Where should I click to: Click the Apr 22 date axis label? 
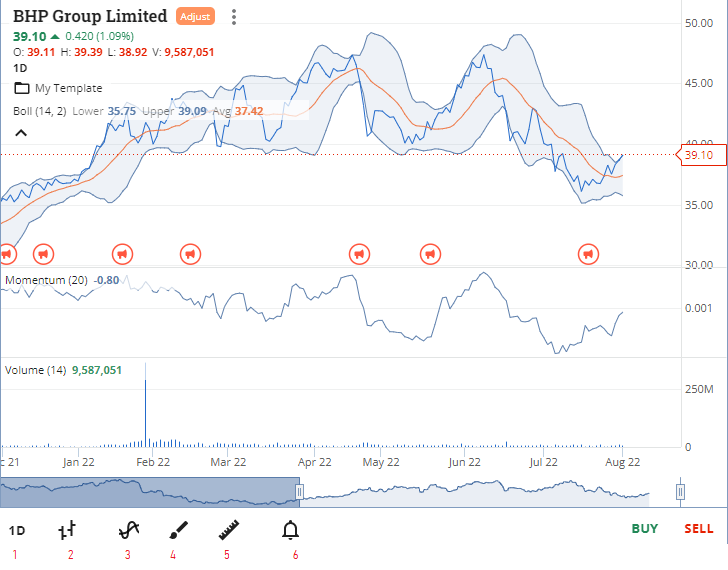tap(314, 462)
